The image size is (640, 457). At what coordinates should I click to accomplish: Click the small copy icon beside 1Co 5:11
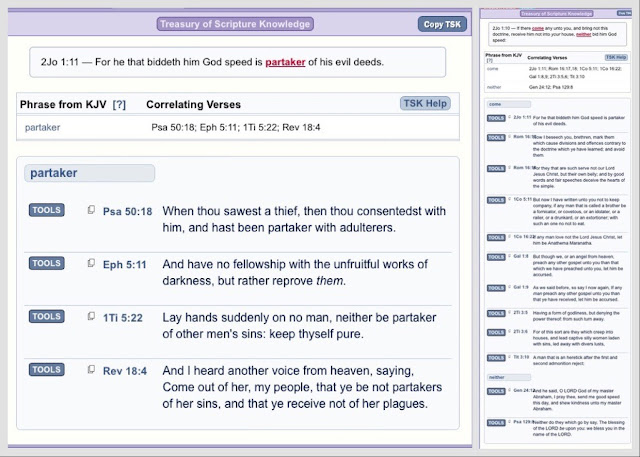click(x=509, y=200)
